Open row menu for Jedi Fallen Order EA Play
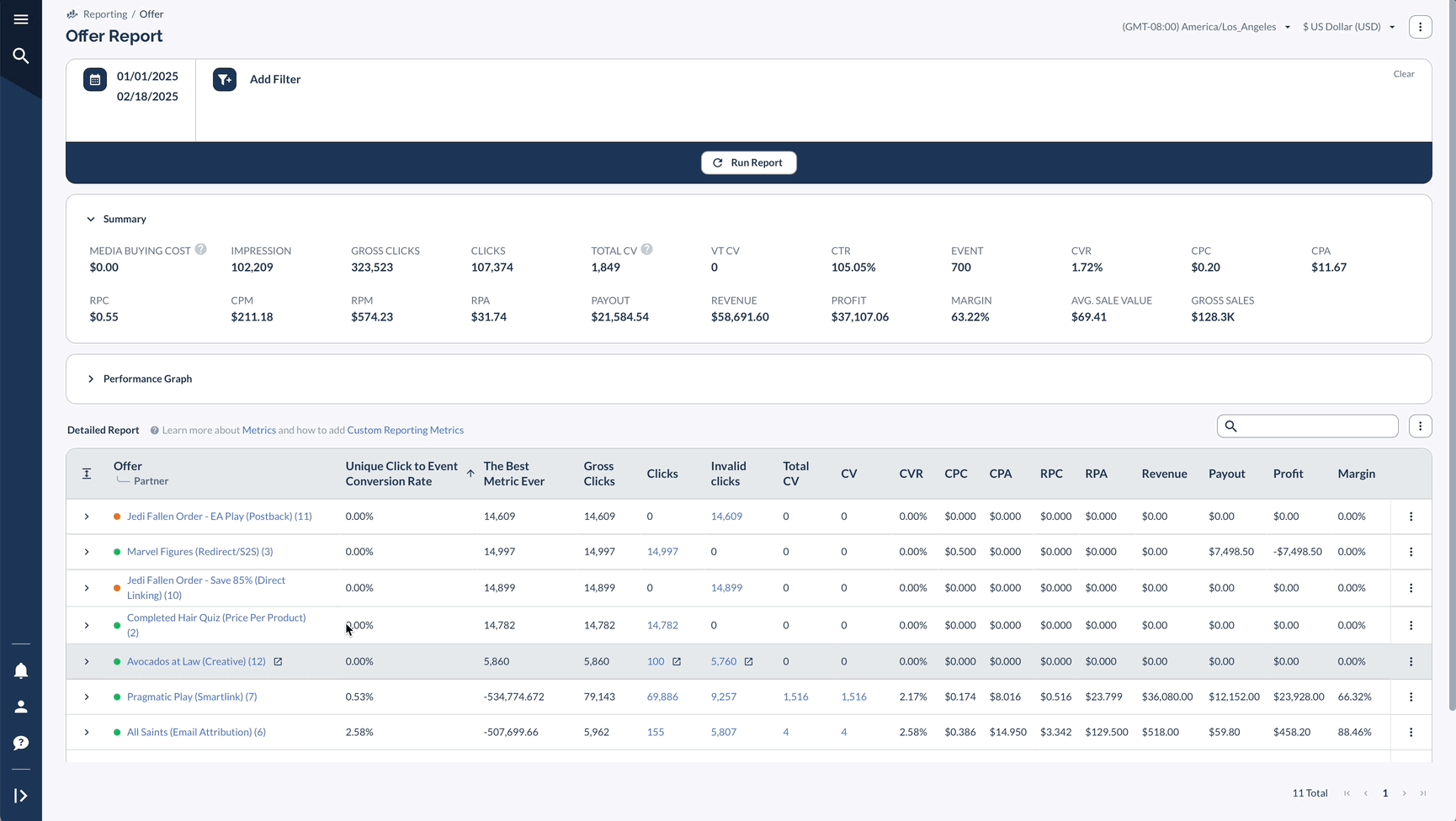1456x821 pixels. point(1411,516)
